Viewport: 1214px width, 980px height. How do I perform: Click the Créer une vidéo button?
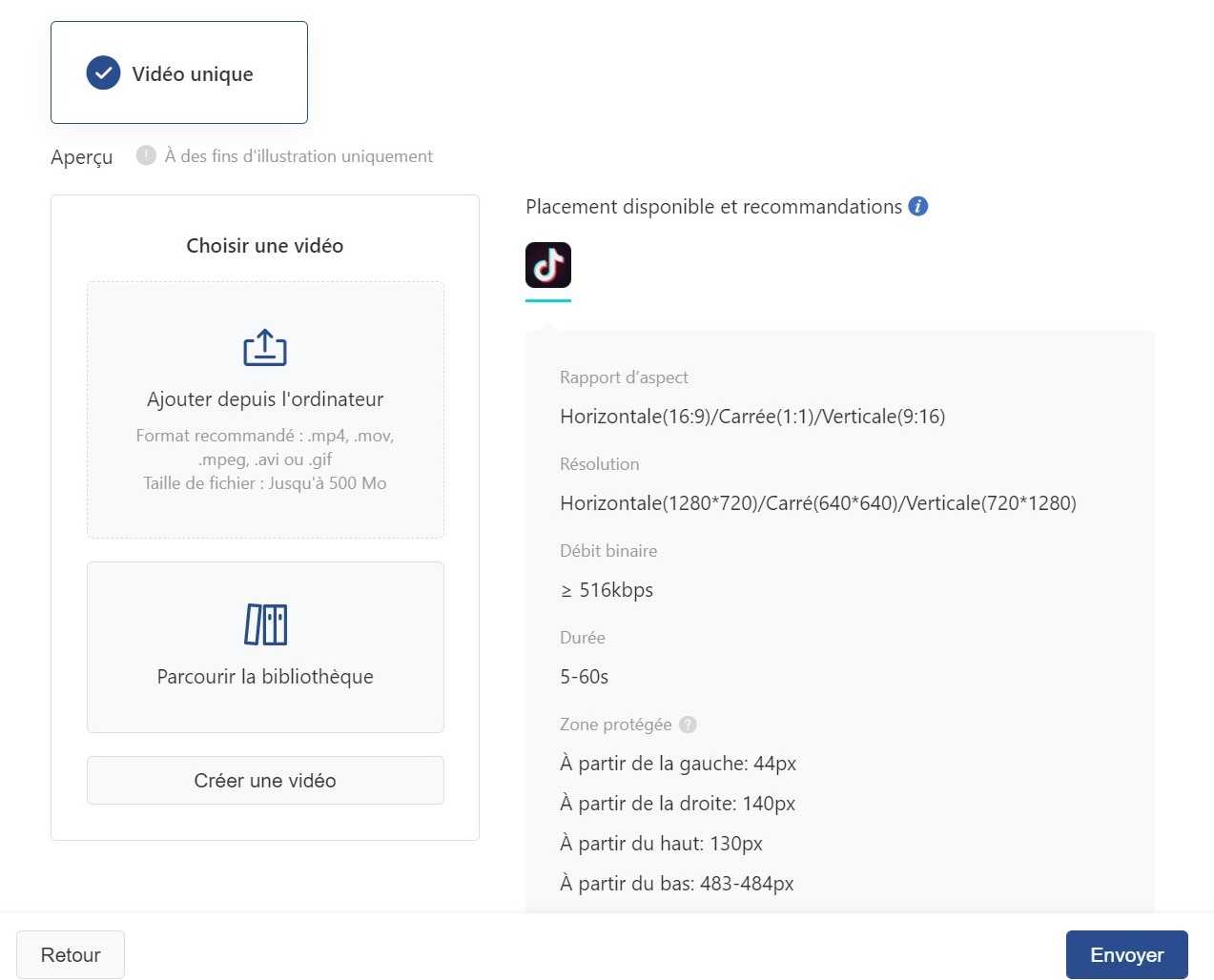(265, 781)
